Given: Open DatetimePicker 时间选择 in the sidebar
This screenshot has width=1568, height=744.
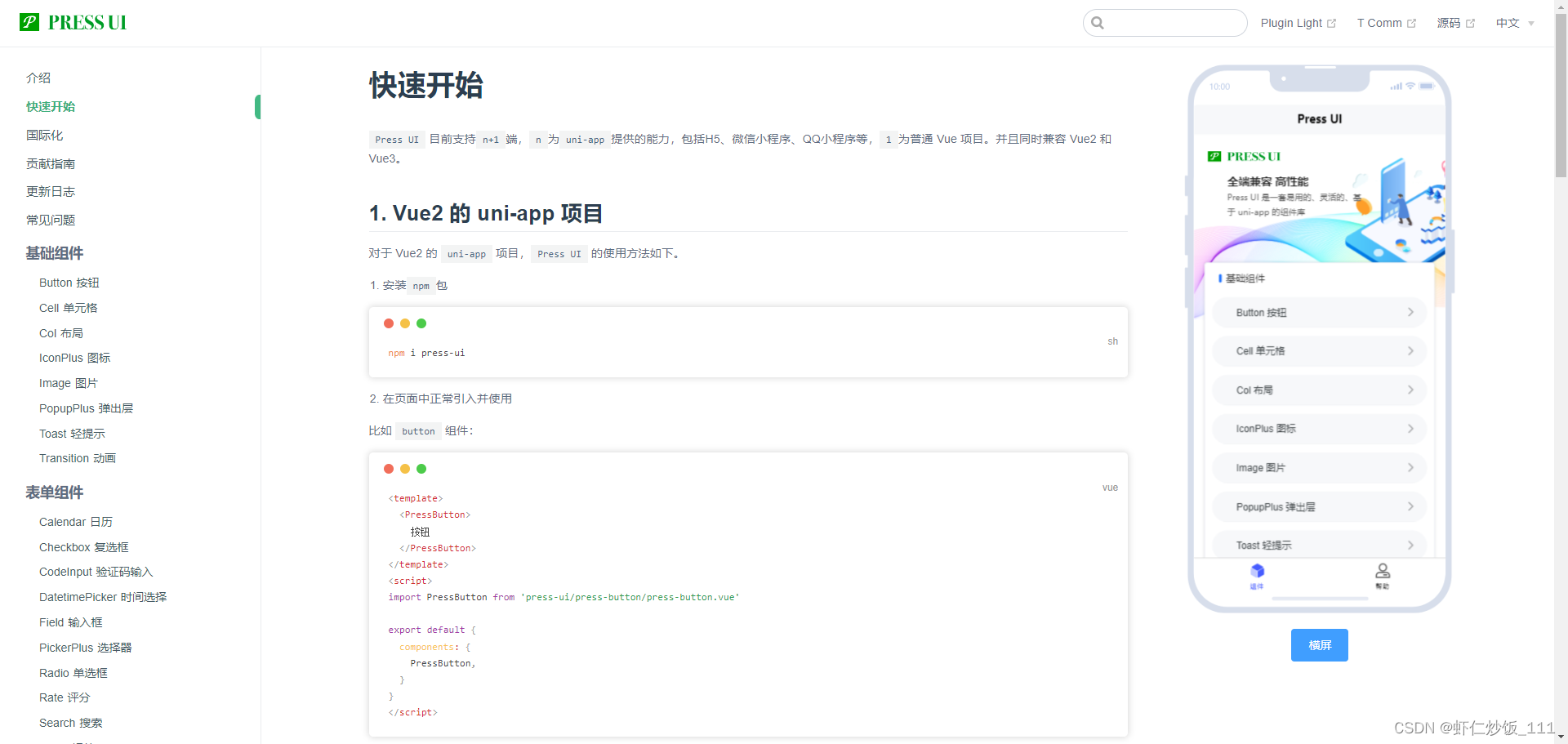Looking at the screenshot, I should click(103, 597).
